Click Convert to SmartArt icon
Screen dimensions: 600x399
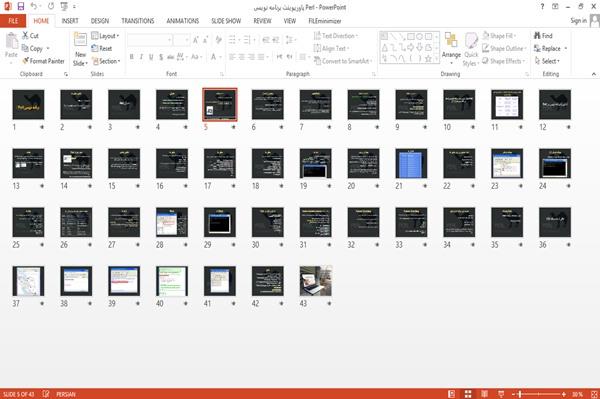(317, 61)
